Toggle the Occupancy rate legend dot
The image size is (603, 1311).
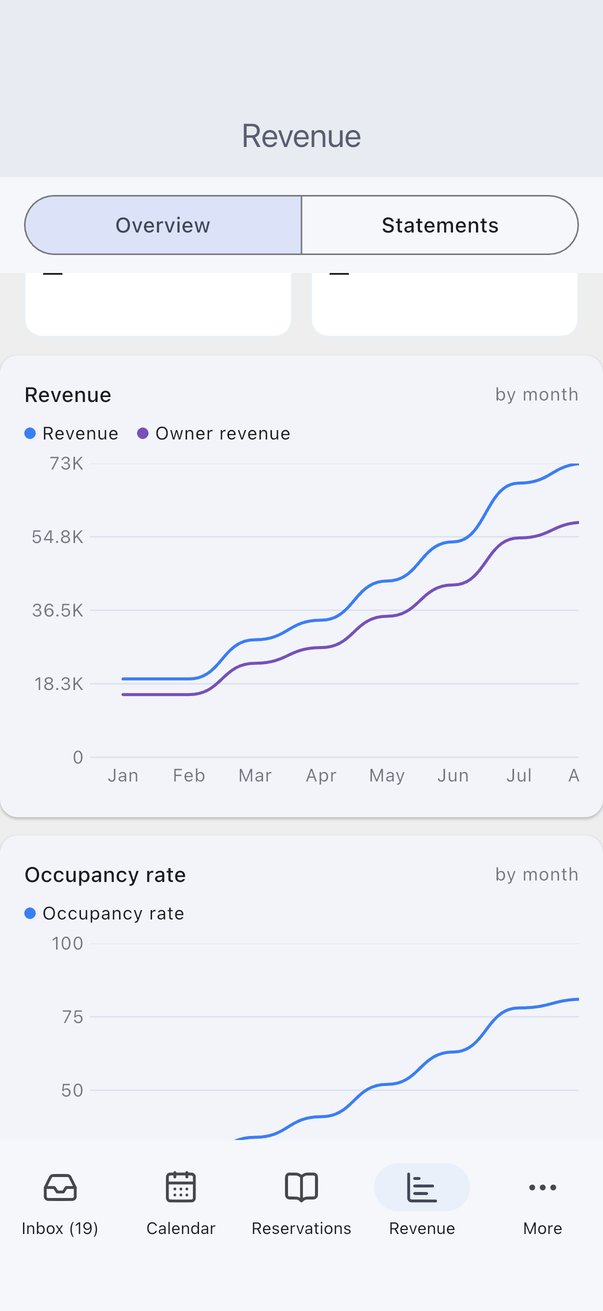pyautogui.click(x=30, y=913)
